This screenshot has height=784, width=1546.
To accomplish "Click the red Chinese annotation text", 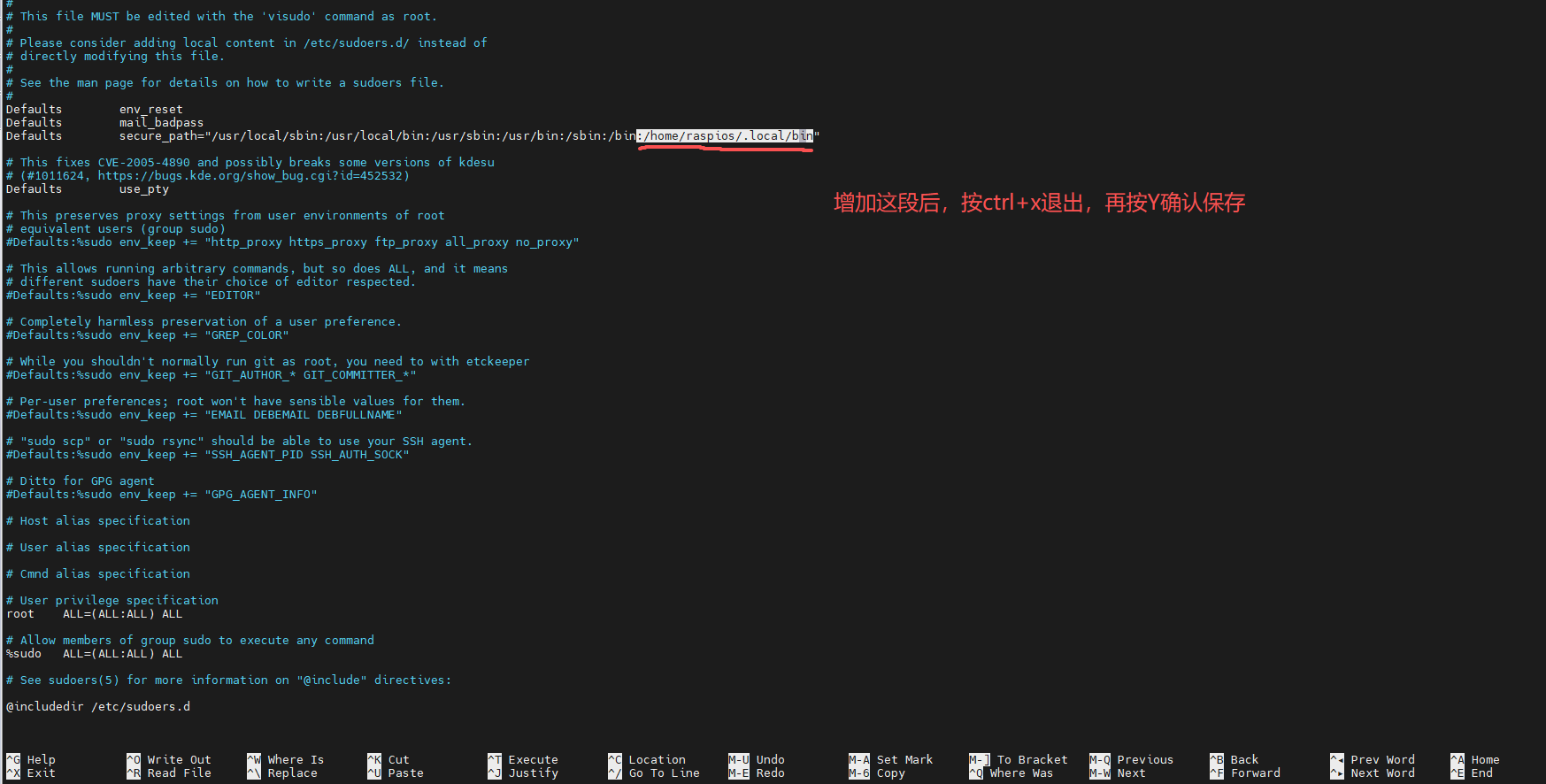I will click(1039, 203).
